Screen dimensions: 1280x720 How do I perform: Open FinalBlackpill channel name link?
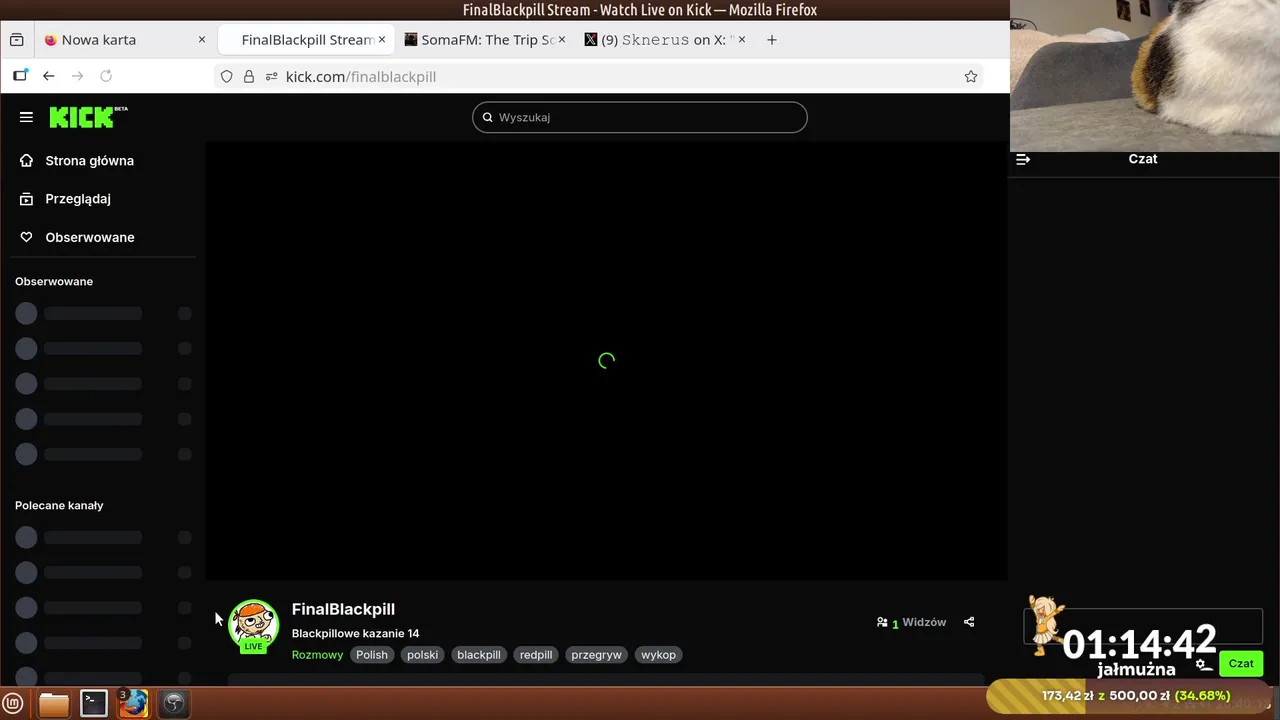click(x=343, y=609)
